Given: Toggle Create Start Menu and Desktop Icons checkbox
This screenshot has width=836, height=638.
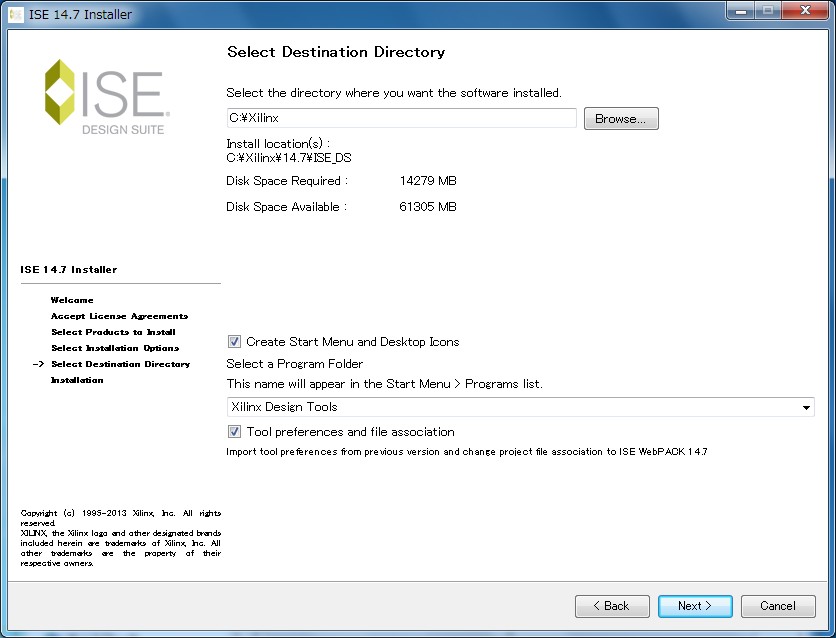Looking at the screenshot, I should click(x=234, y=342).
